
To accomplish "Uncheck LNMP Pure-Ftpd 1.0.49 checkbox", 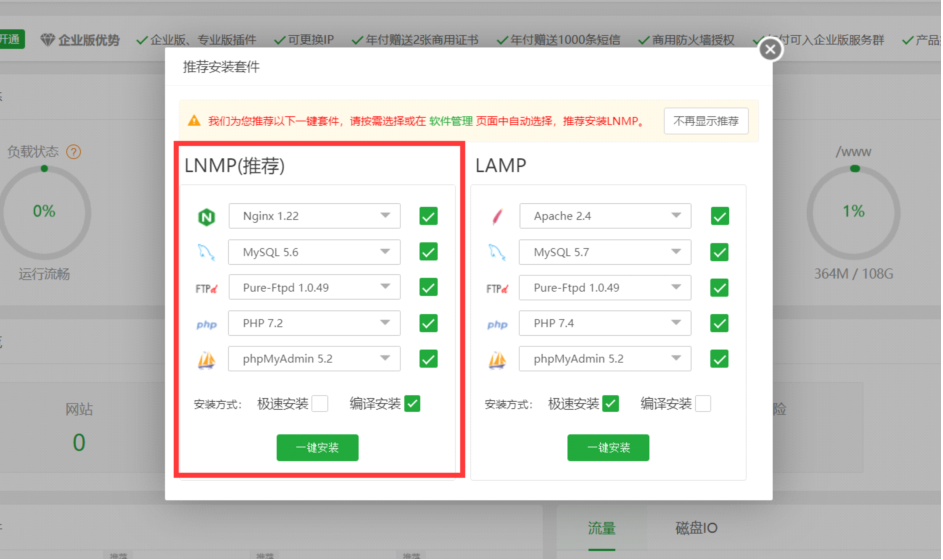I will 428,288.
